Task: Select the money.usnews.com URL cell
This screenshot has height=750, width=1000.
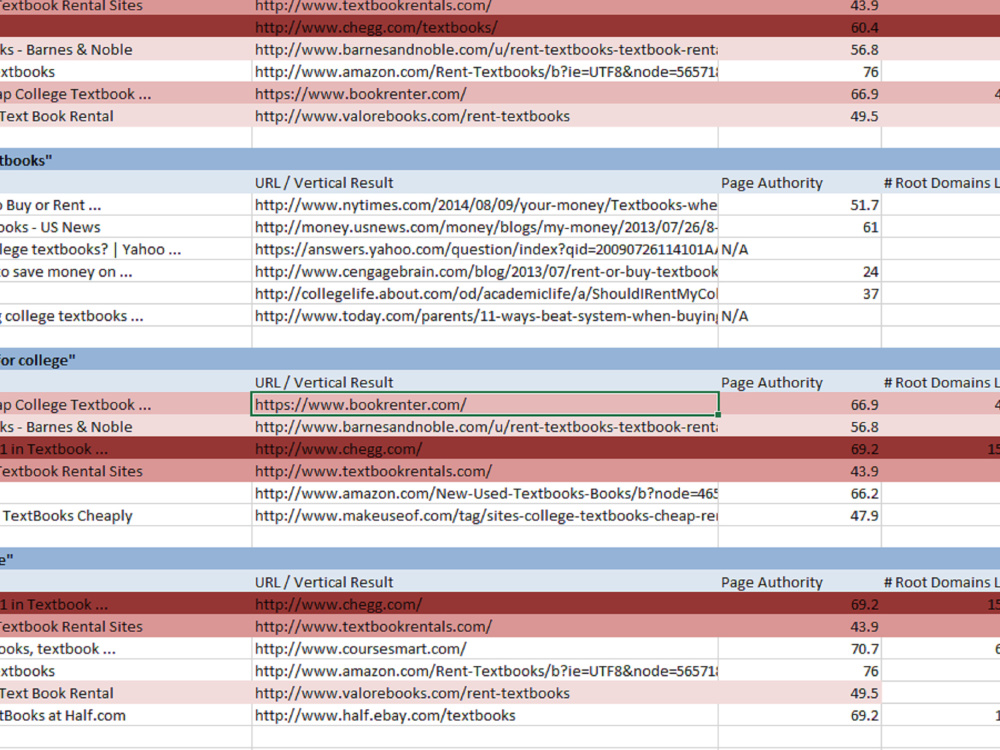Action: click(485, 228)
